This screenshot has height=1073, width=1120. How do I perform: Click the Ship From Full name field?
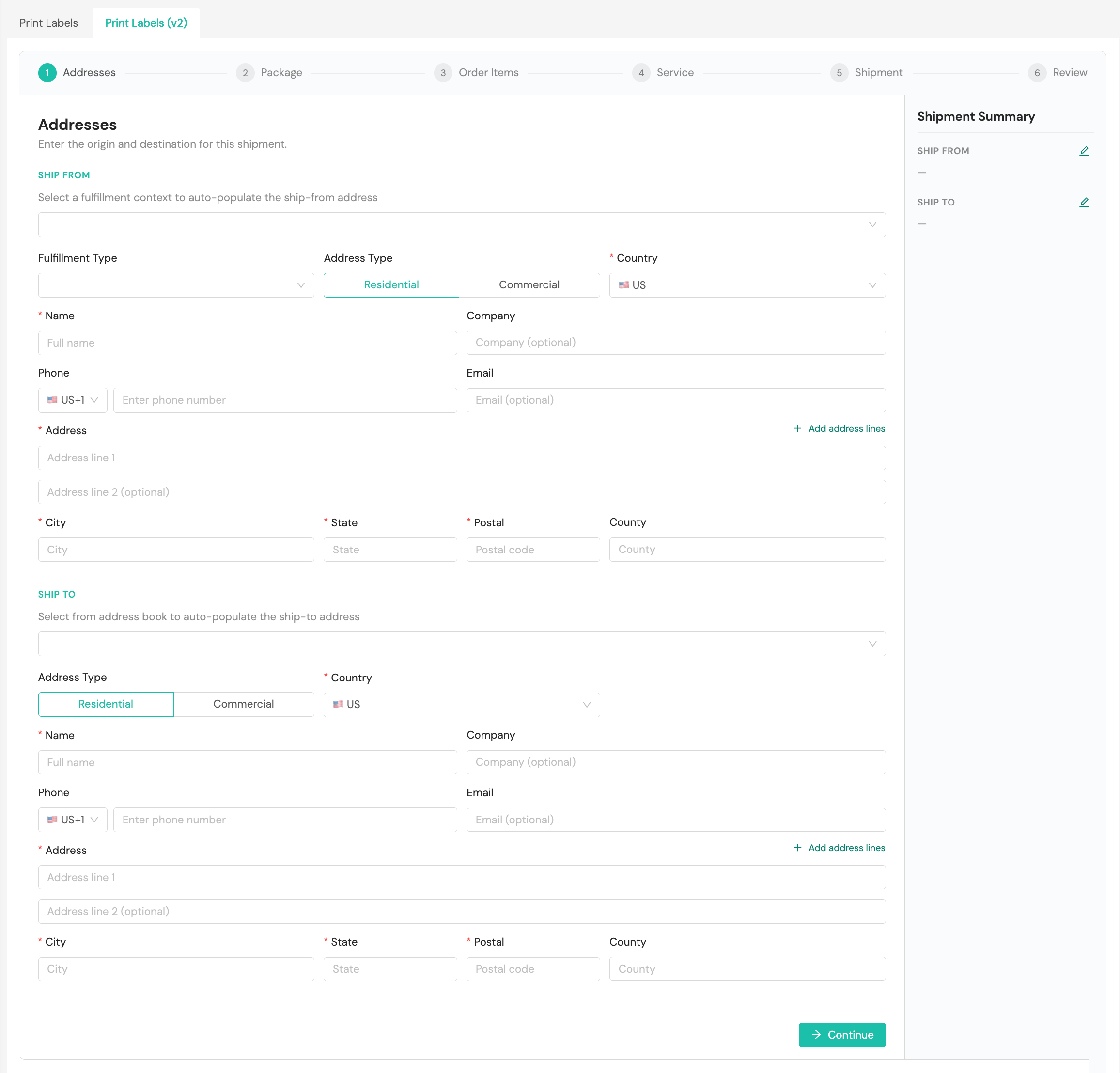point(247,343)
